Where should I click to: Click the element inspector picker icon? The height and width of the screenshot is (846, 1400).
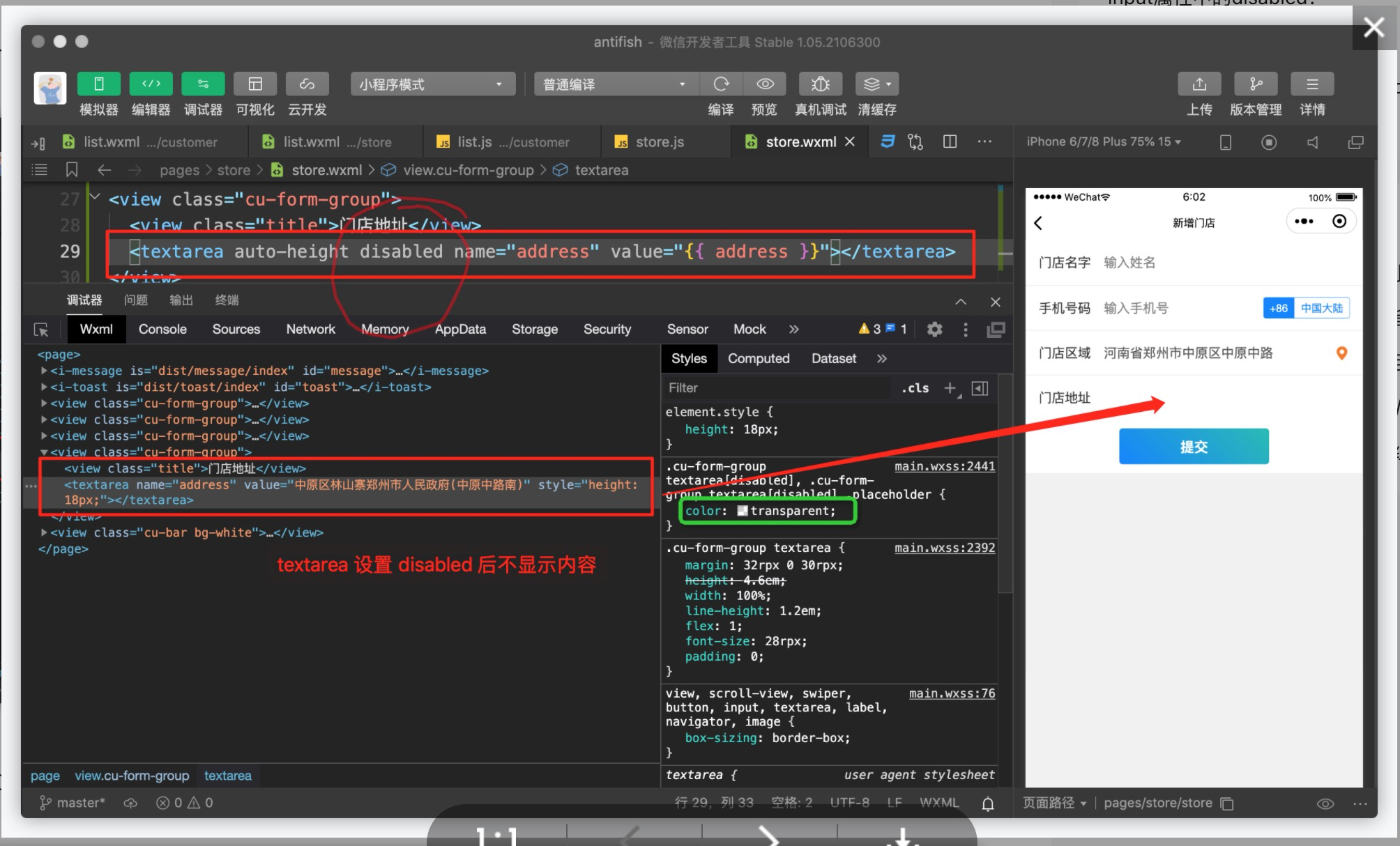tap(41, 330)
